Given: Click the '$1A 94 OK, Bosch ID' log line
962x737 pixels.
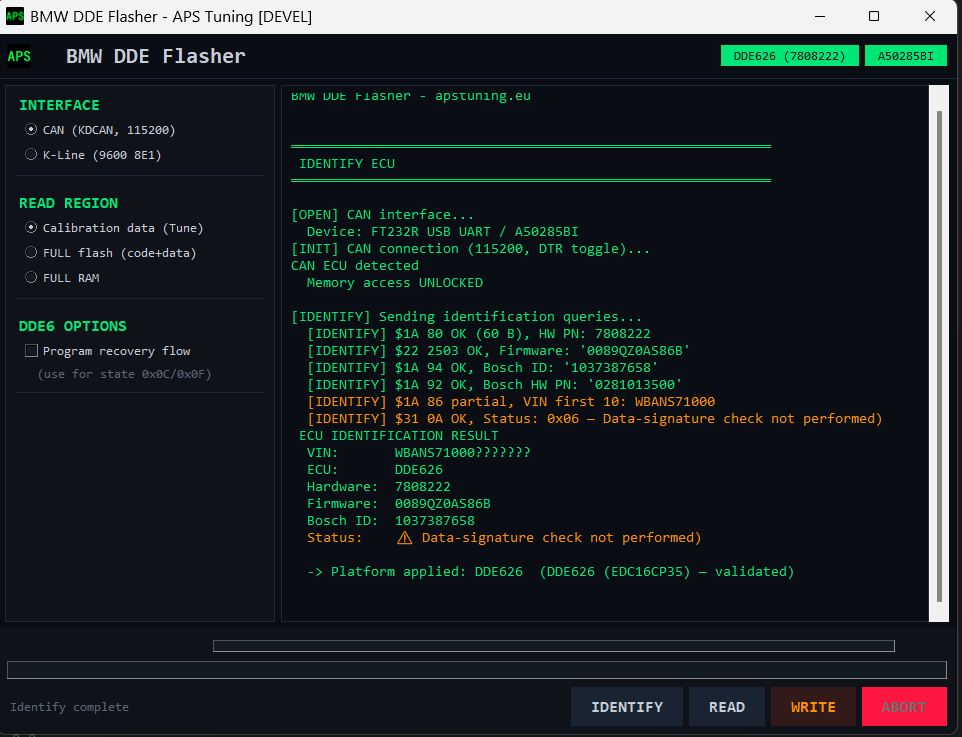Looking at the screenshot, I should coord(482,368).
